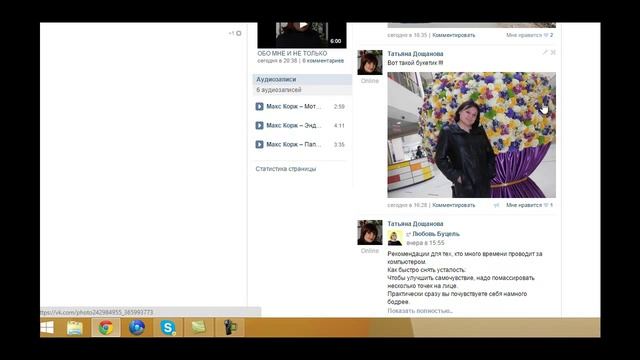
Task: Open Любовь Буцель's profile link
Action: (436, 234)
